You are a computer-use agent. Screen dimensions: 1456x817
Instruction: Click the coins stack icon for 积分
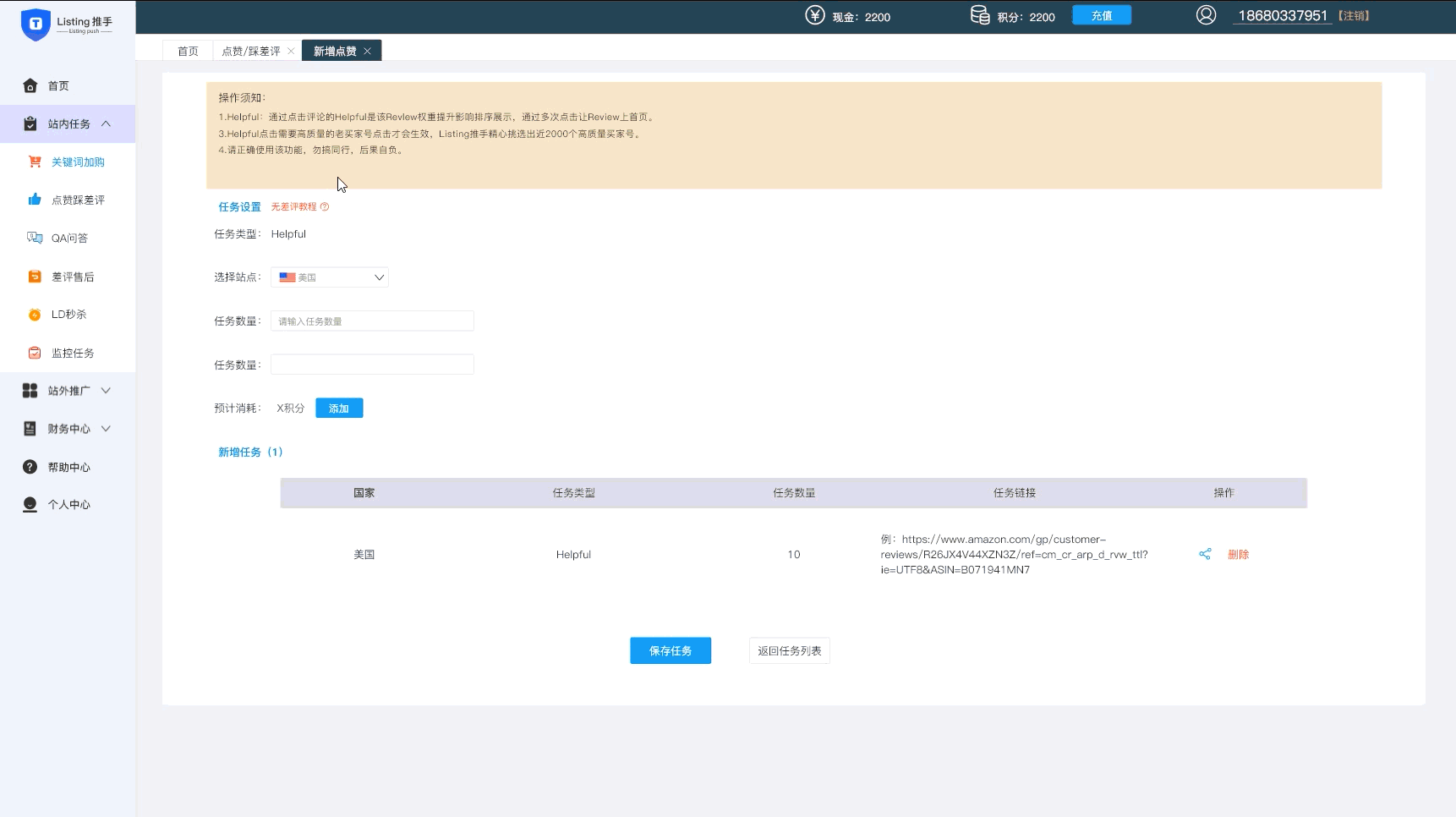pos(980,15)
